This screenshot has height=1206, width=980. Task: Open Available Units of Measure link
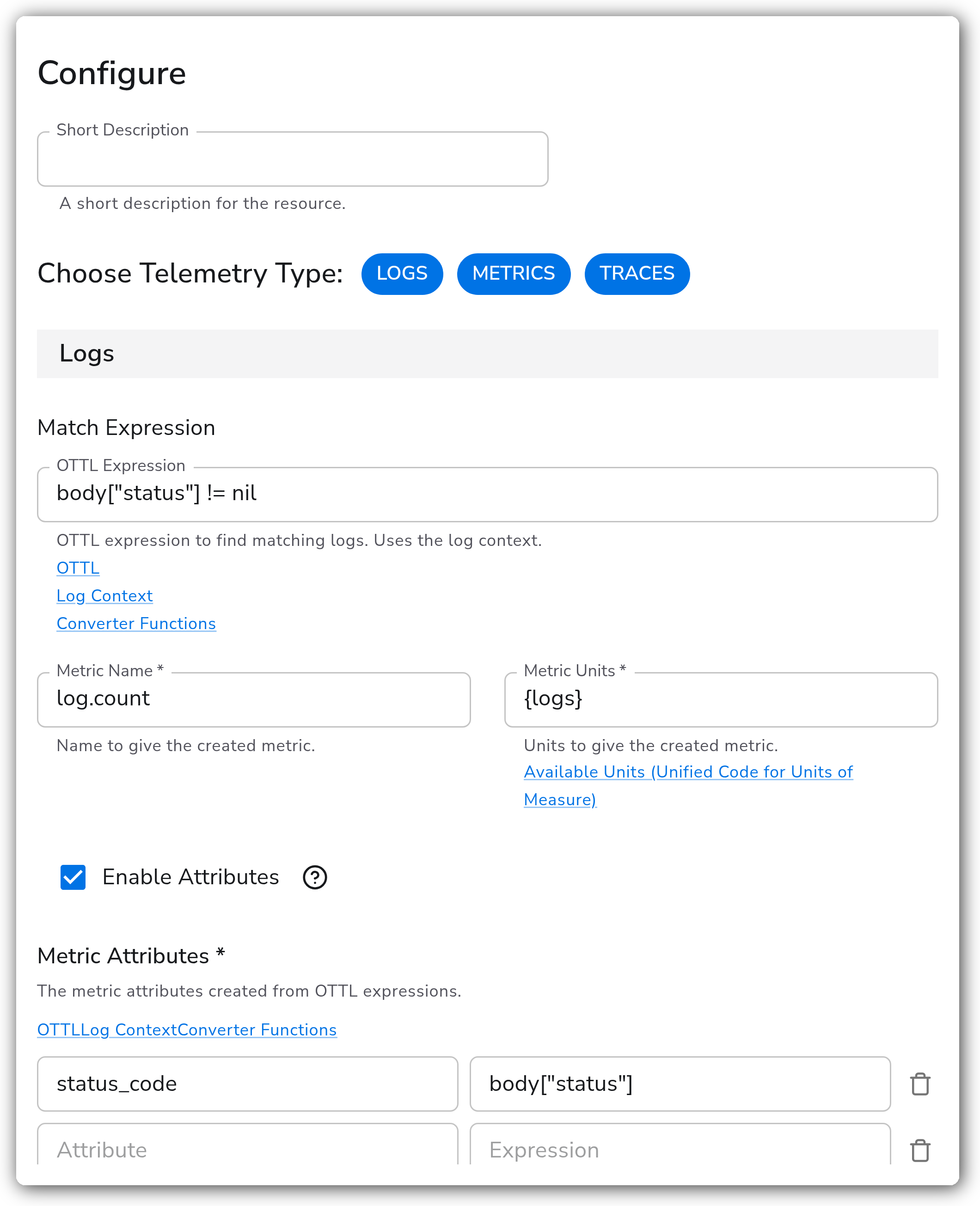(688, 785)
